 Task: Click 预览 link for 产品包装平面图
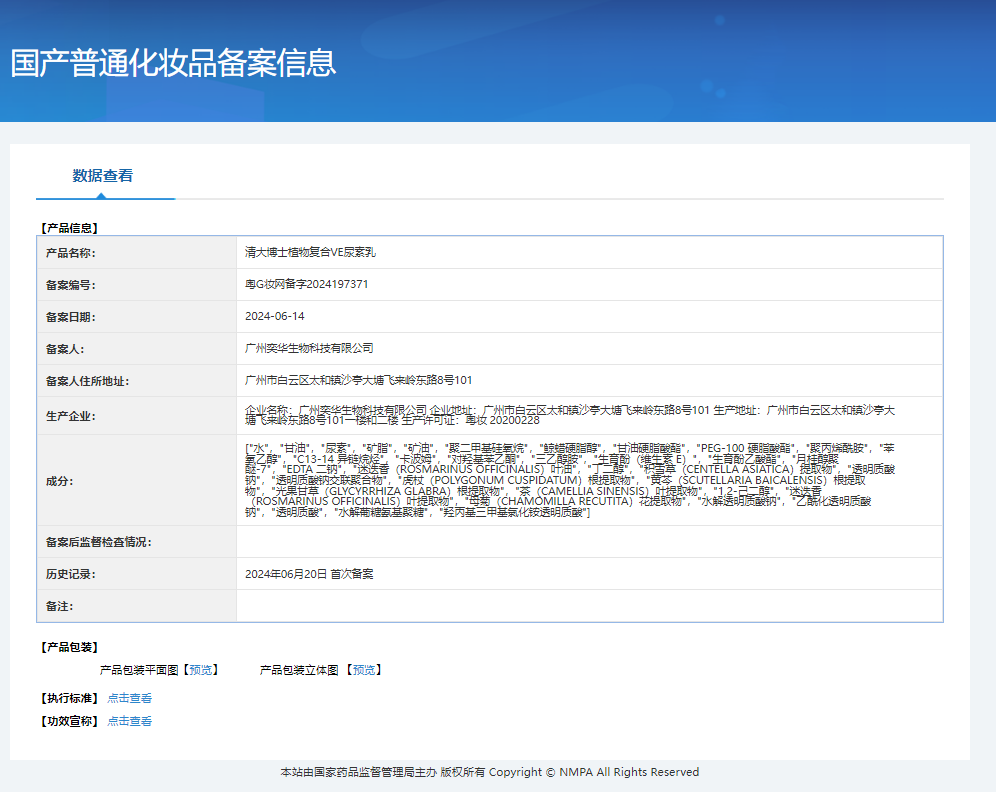[201, 670]
